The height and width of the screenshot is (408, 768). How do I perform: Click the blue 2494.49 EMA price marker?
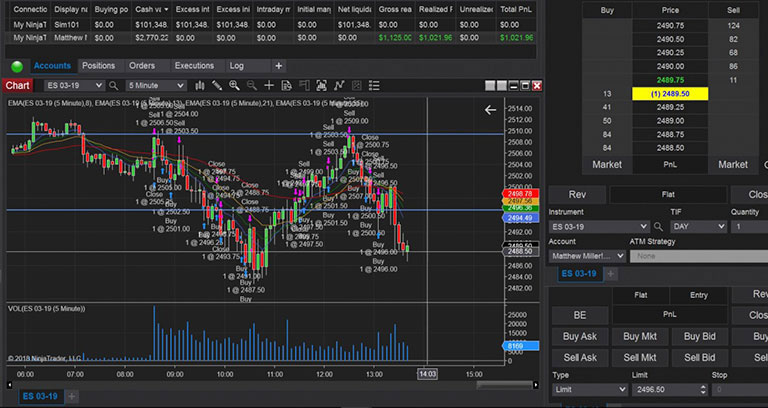pos(521,218)
